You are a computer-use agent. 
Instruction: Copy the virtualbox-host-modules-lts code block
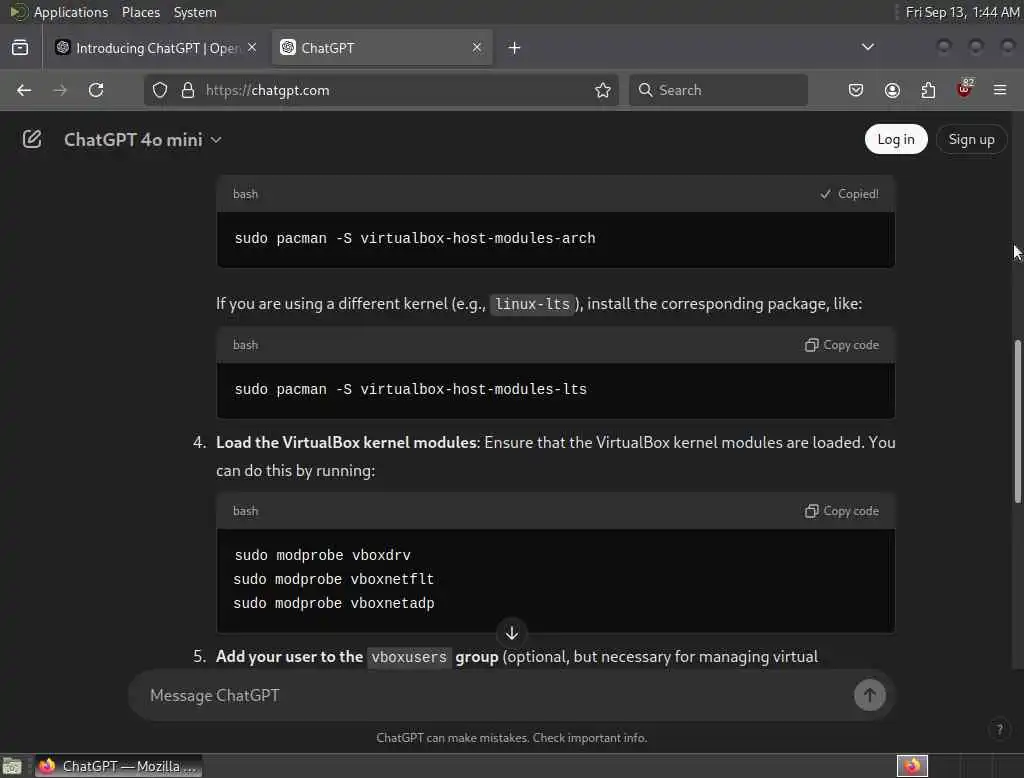pos(842,345)
